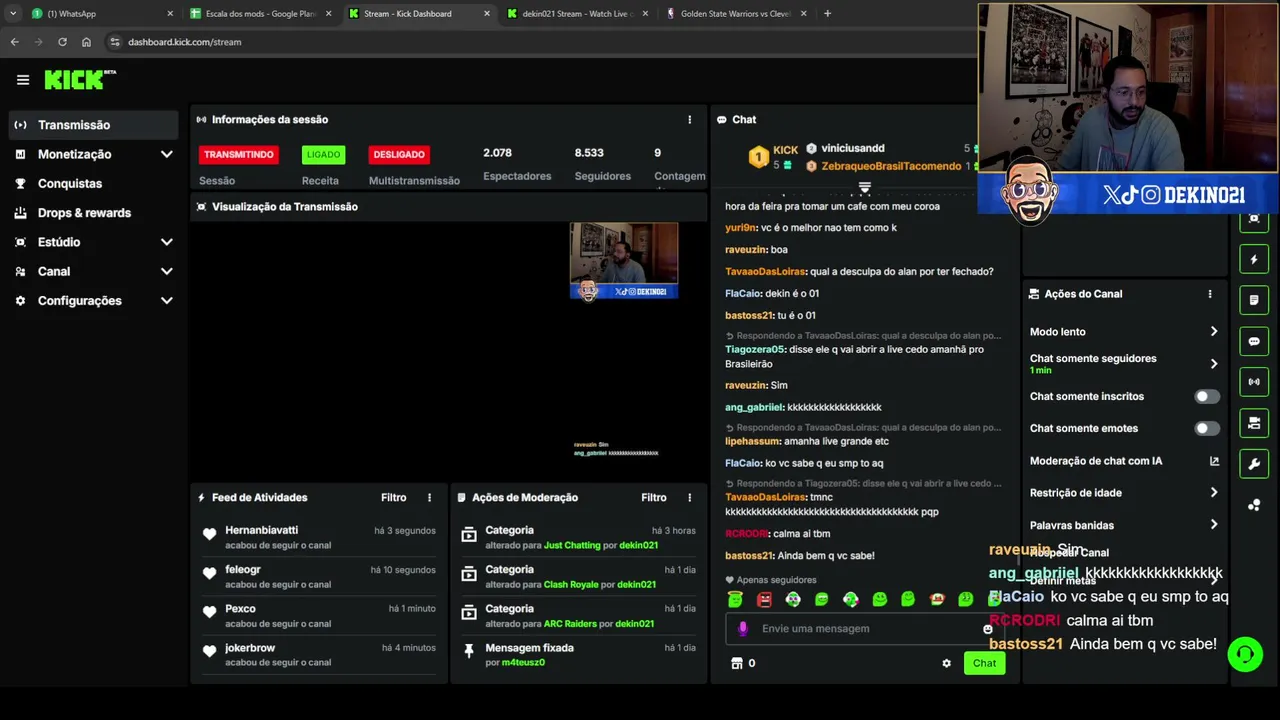1280x720 pixels.
Task: Open the Just Chatting category link
Action: click(572, 545)
